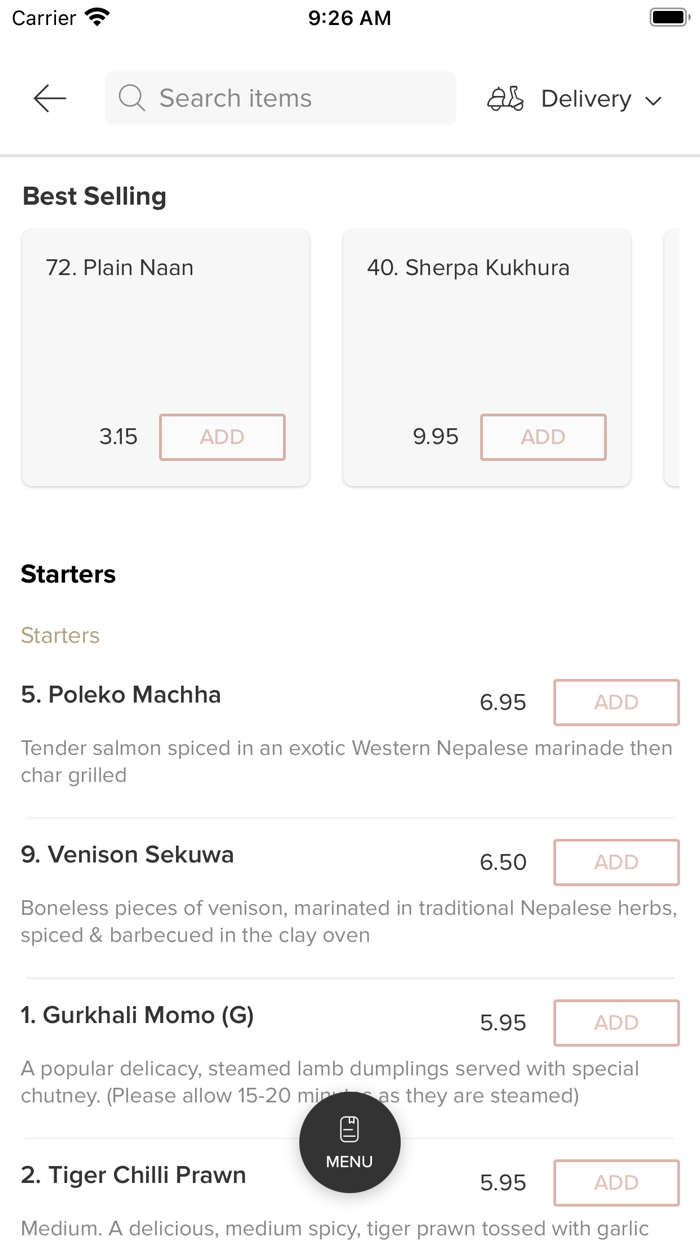Select the Venison Sekuwa item title
This screenshot has height=1244, width=700.
127,855
